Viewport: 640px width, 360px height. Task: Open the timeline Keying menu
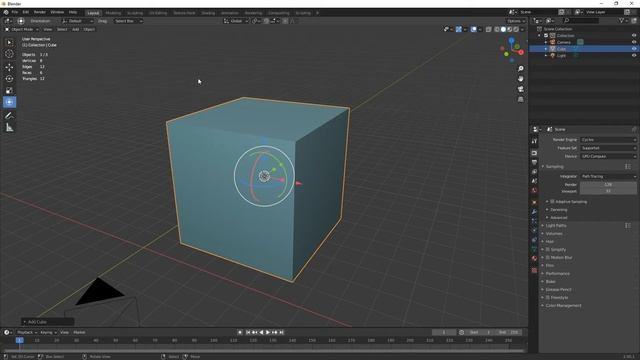coord(48,333)
